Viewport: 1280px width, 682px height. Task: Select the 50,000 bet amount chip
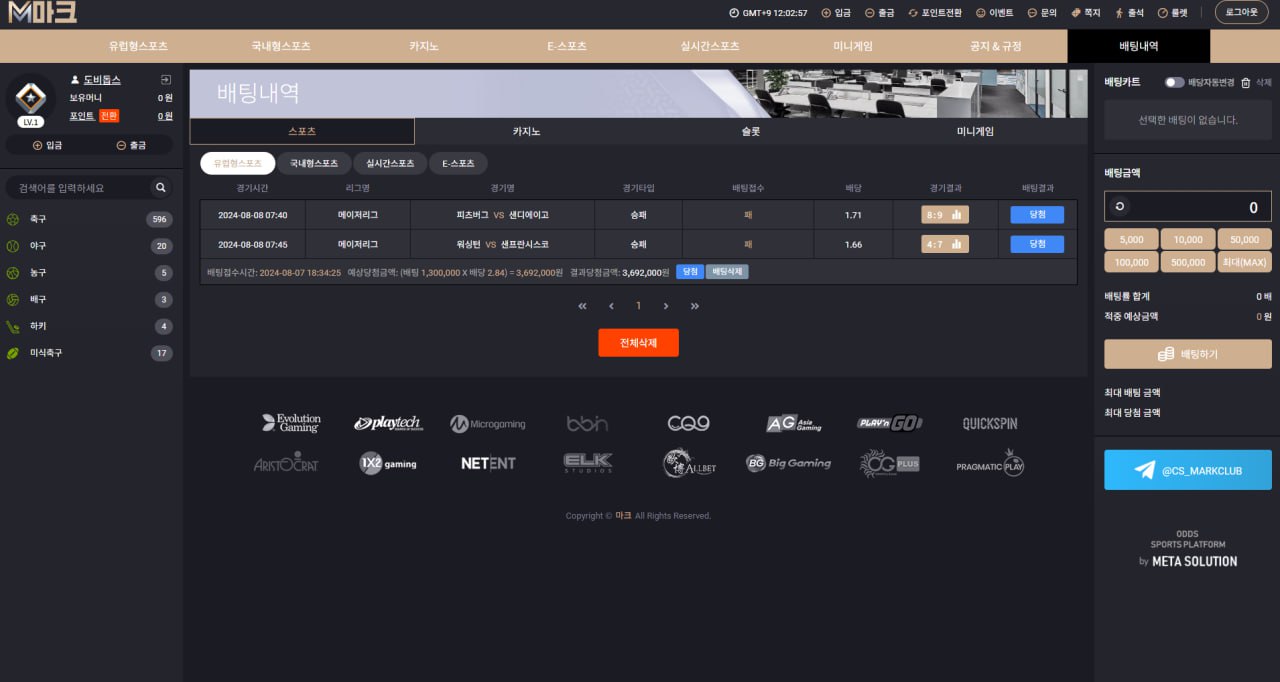[x=1244, y=239]
